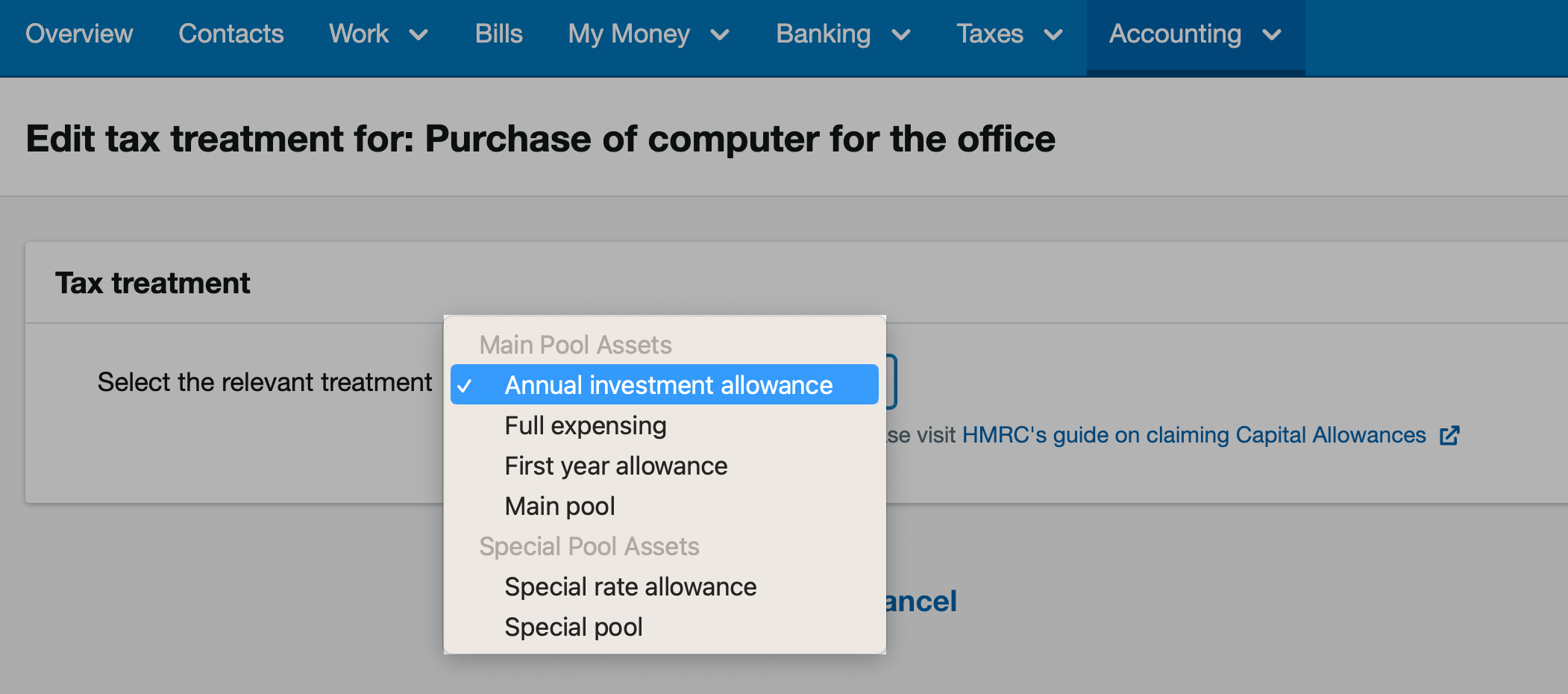This screenshot has width=1568, height=694.
Task: Click the Taxes chevron icon
Action: (1053, 34)
